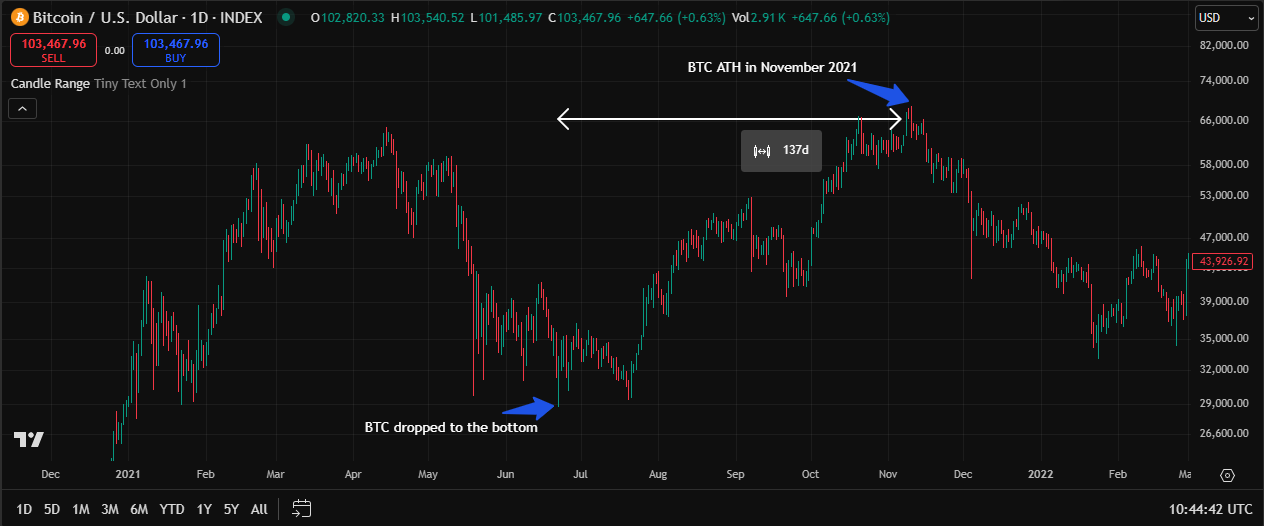Viewport: 1264px width, 526px height.
Task: Select the YTD time range
Action: pyautogui.click(x=172, y=509)
